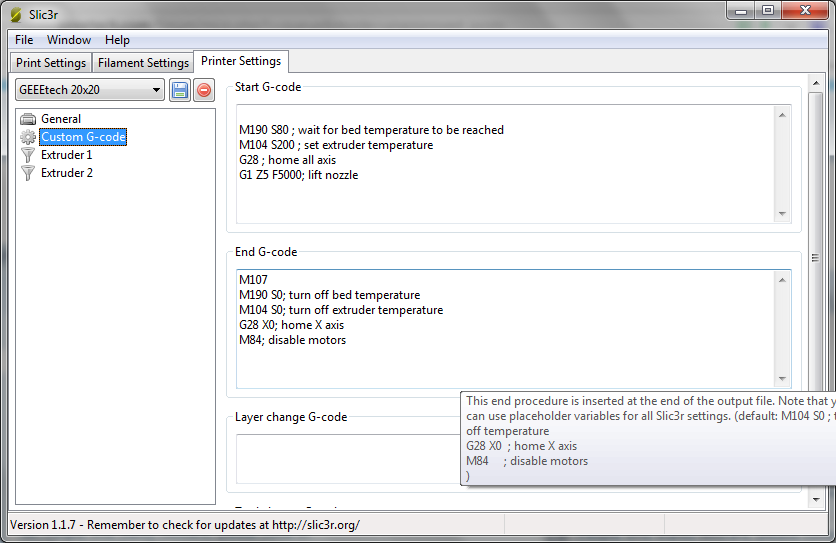This screenshot has width=836, height=543.
Task: Click the 'M190 S80' line in Start G-code
Action: tap(371, 130)
